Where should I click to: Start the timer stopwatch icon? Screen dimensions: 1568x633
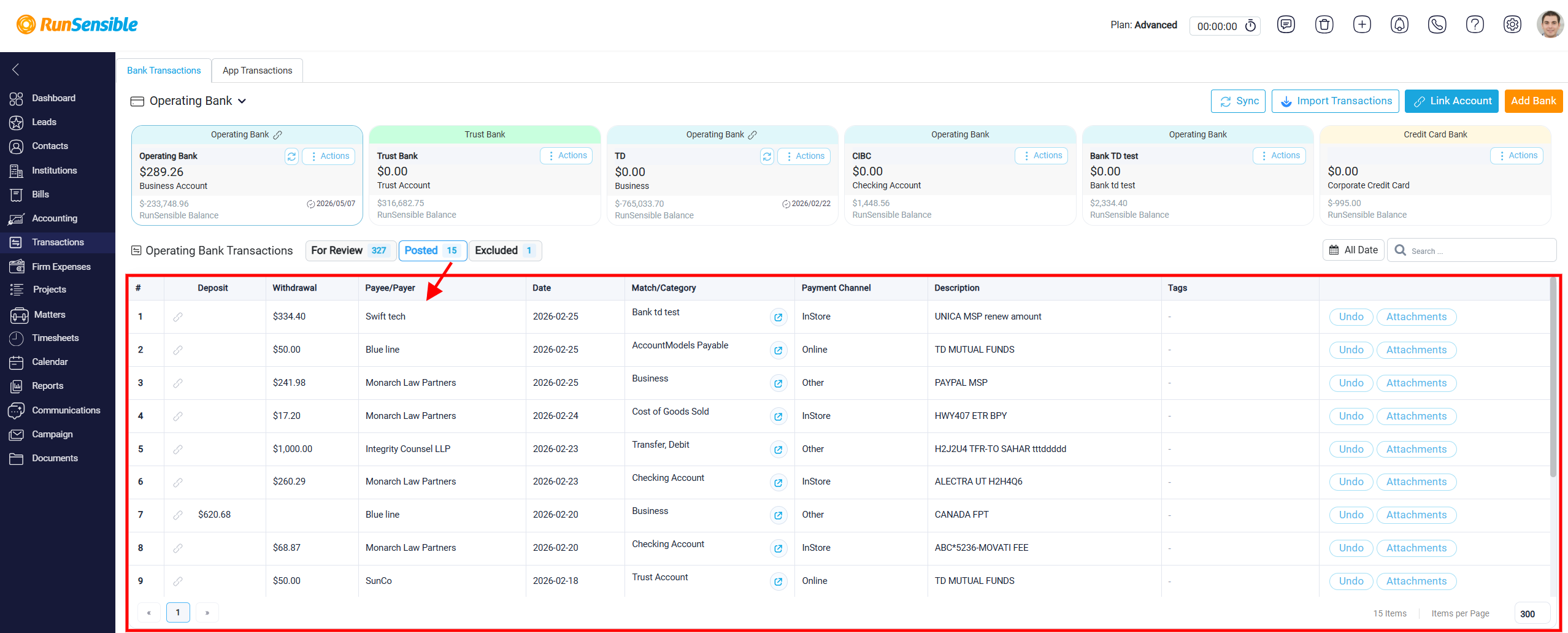click(x=1250, y=26)
